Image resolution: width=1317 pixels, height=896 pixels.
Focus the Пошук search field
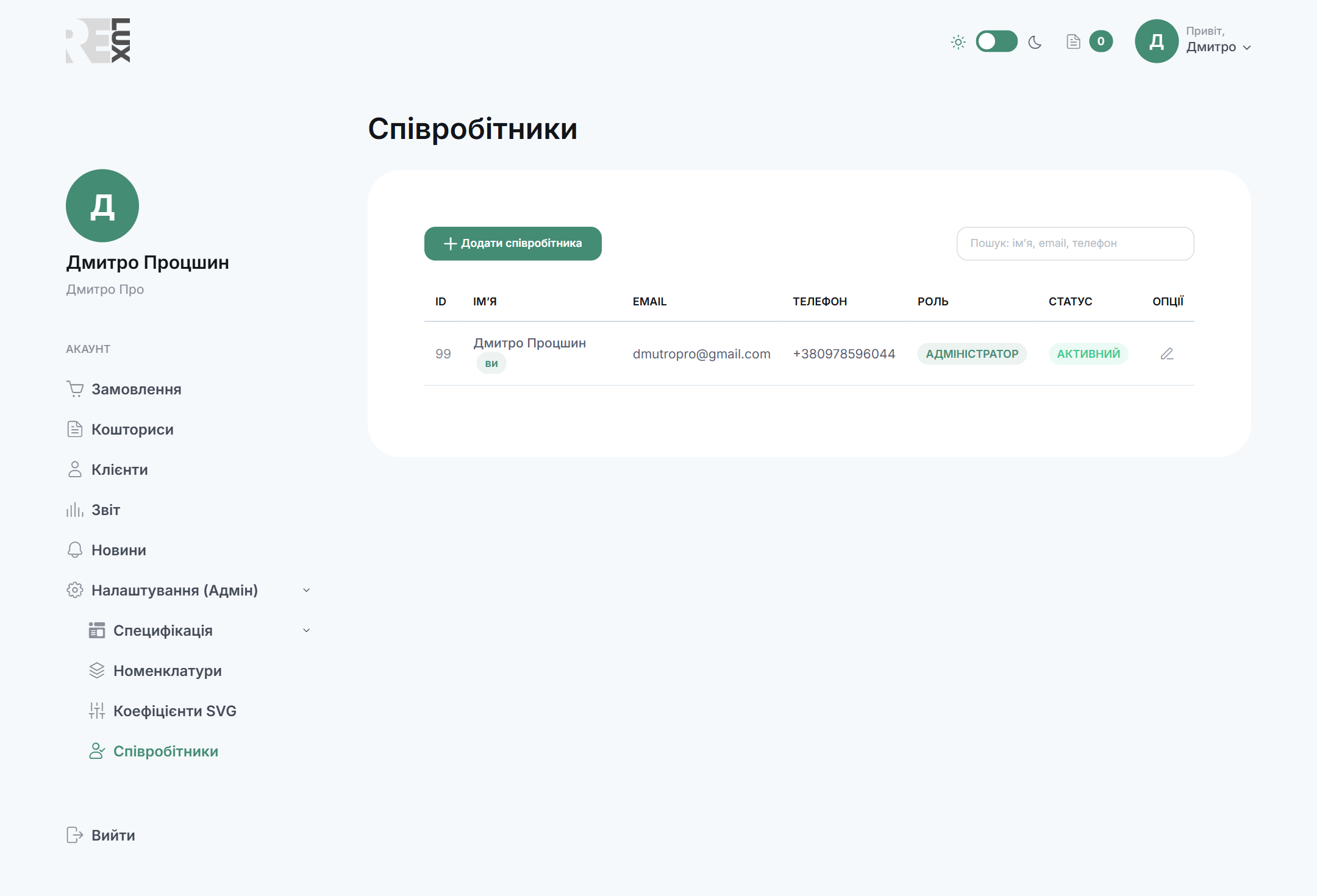1075,243
